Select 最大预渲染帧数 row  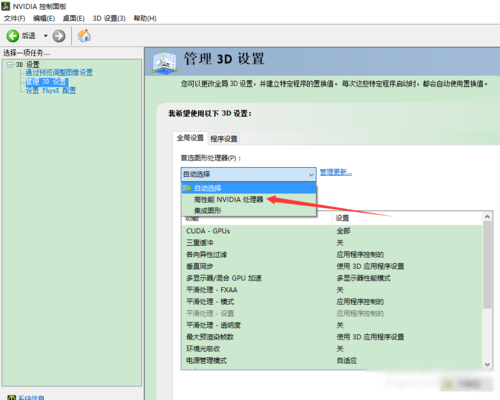coord(332,337)
